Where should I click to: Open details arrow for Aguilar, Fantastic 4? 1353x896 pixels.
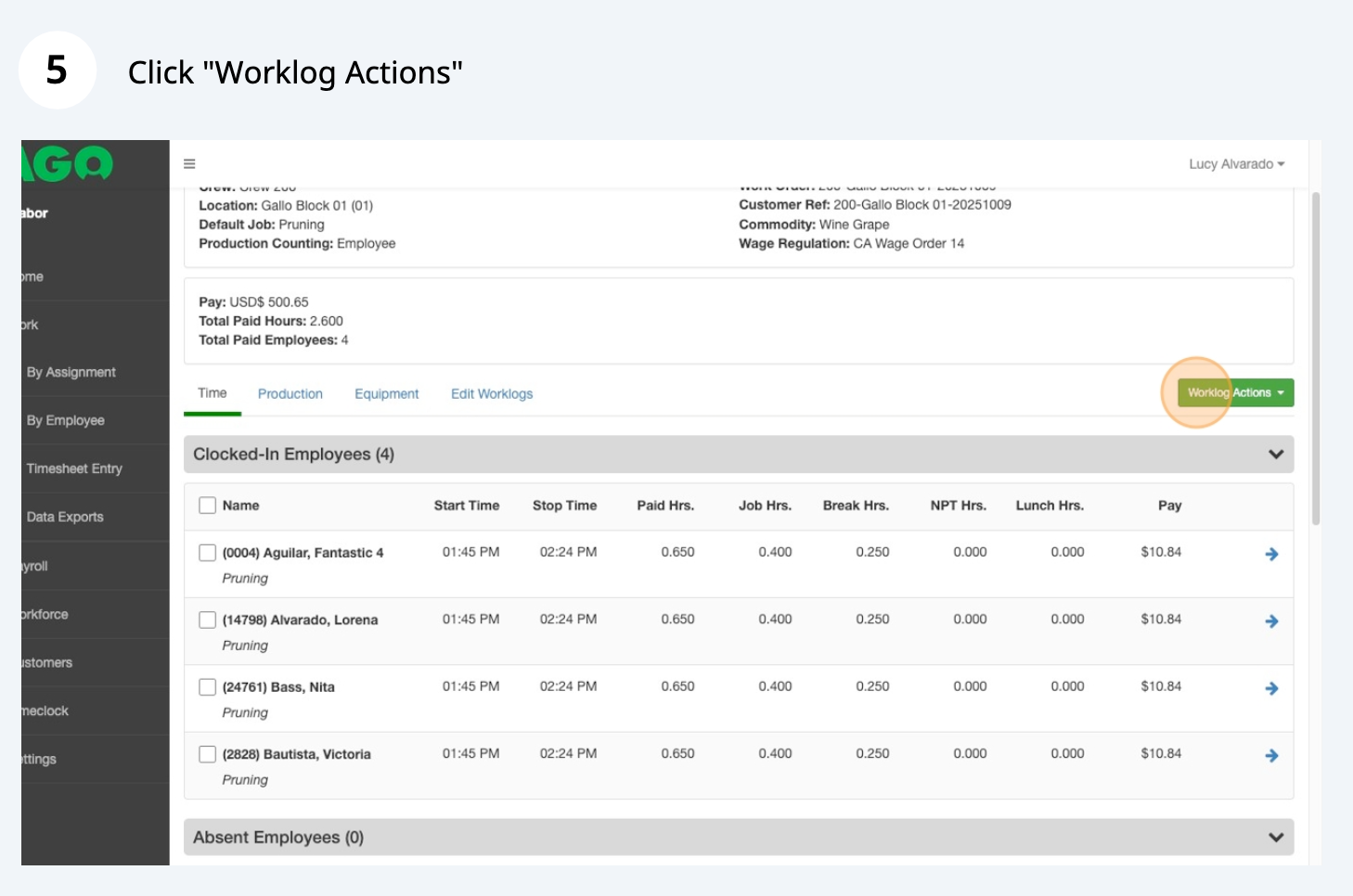click(1271, 554)
